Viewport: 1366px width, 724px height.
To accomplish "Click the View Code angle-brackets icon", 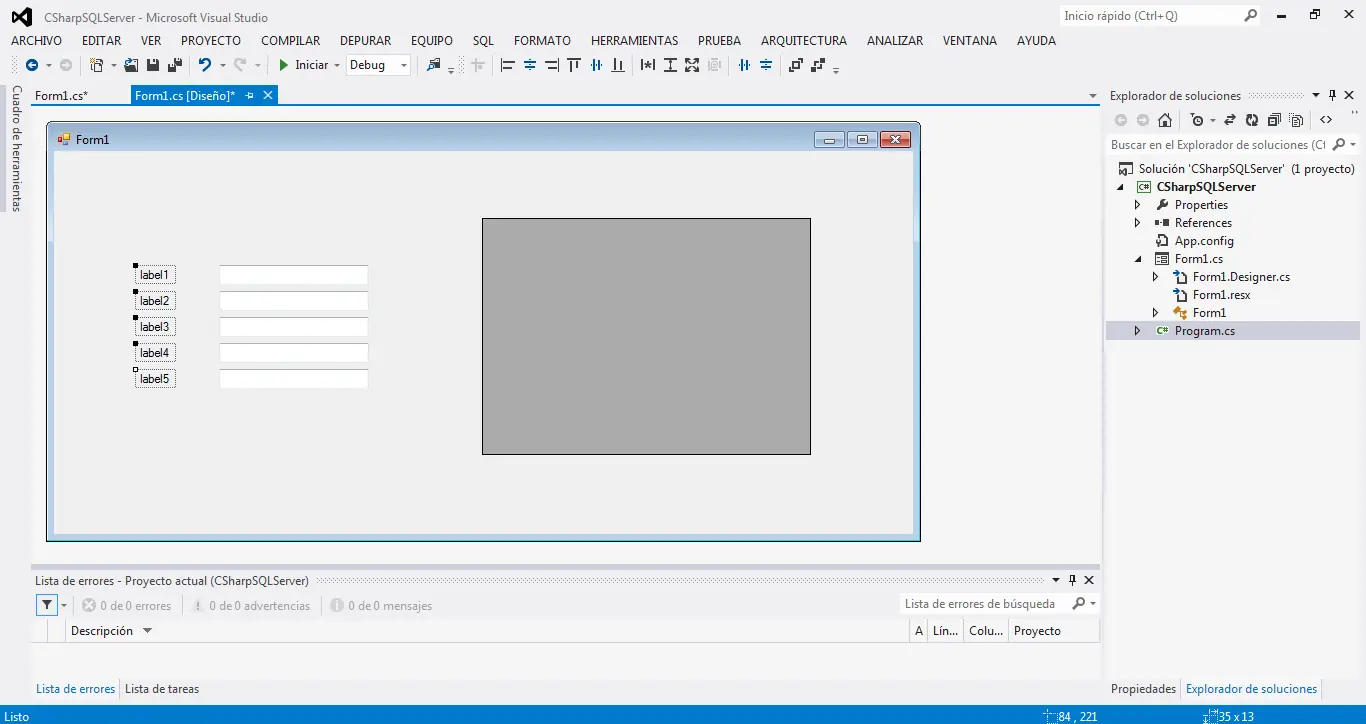I will (x=1326, y=120).
